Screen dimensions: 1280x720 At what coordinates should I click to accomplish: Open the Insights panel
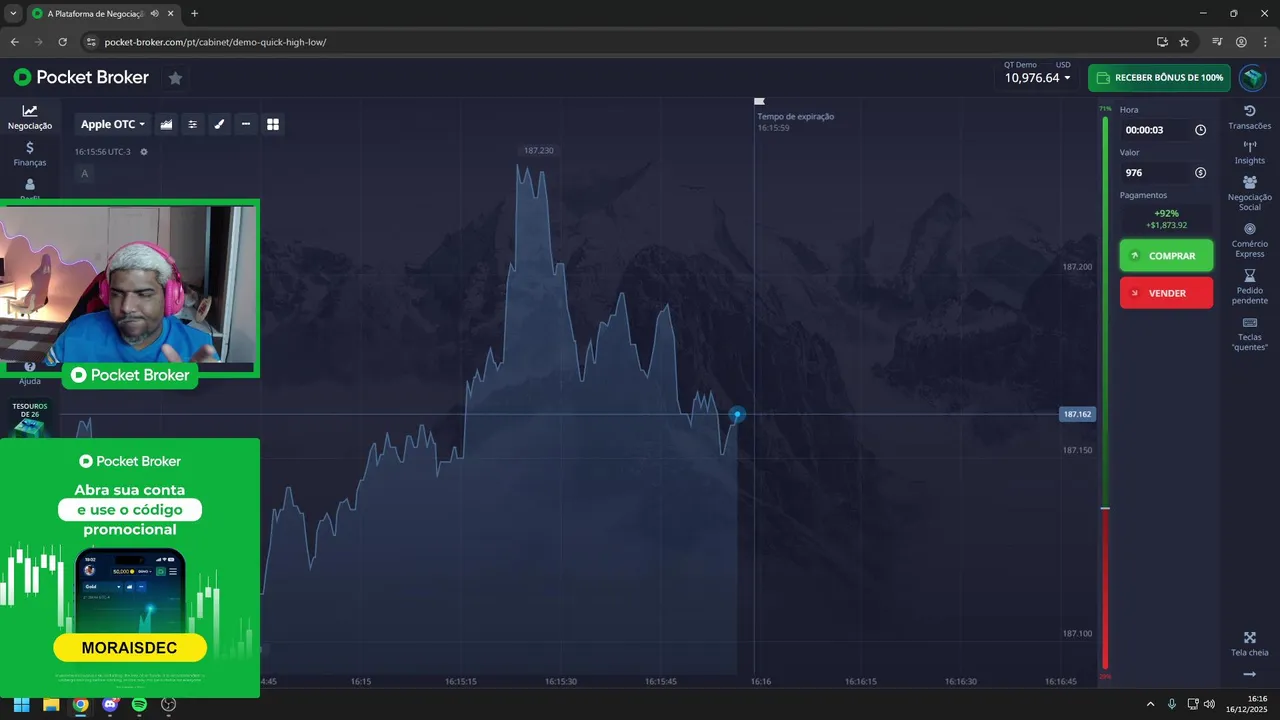coord(1250,152)
